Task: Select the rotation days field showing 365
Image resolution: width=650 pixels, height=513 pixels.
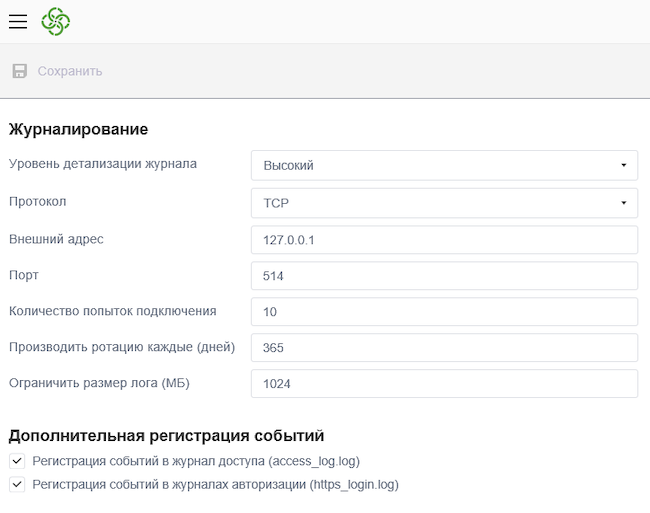Action: click(443, 348)
